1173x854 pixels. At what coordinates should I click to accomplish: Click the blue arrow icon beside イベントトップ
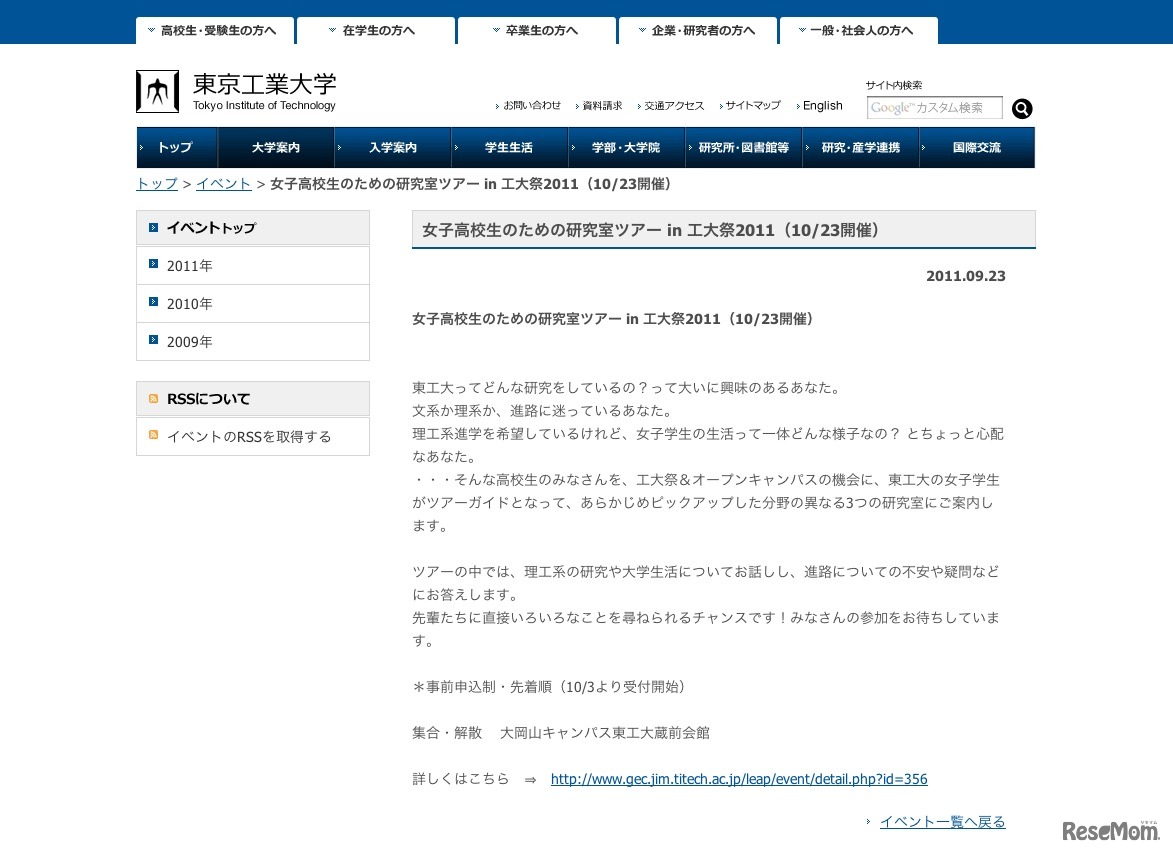[153, 227]
